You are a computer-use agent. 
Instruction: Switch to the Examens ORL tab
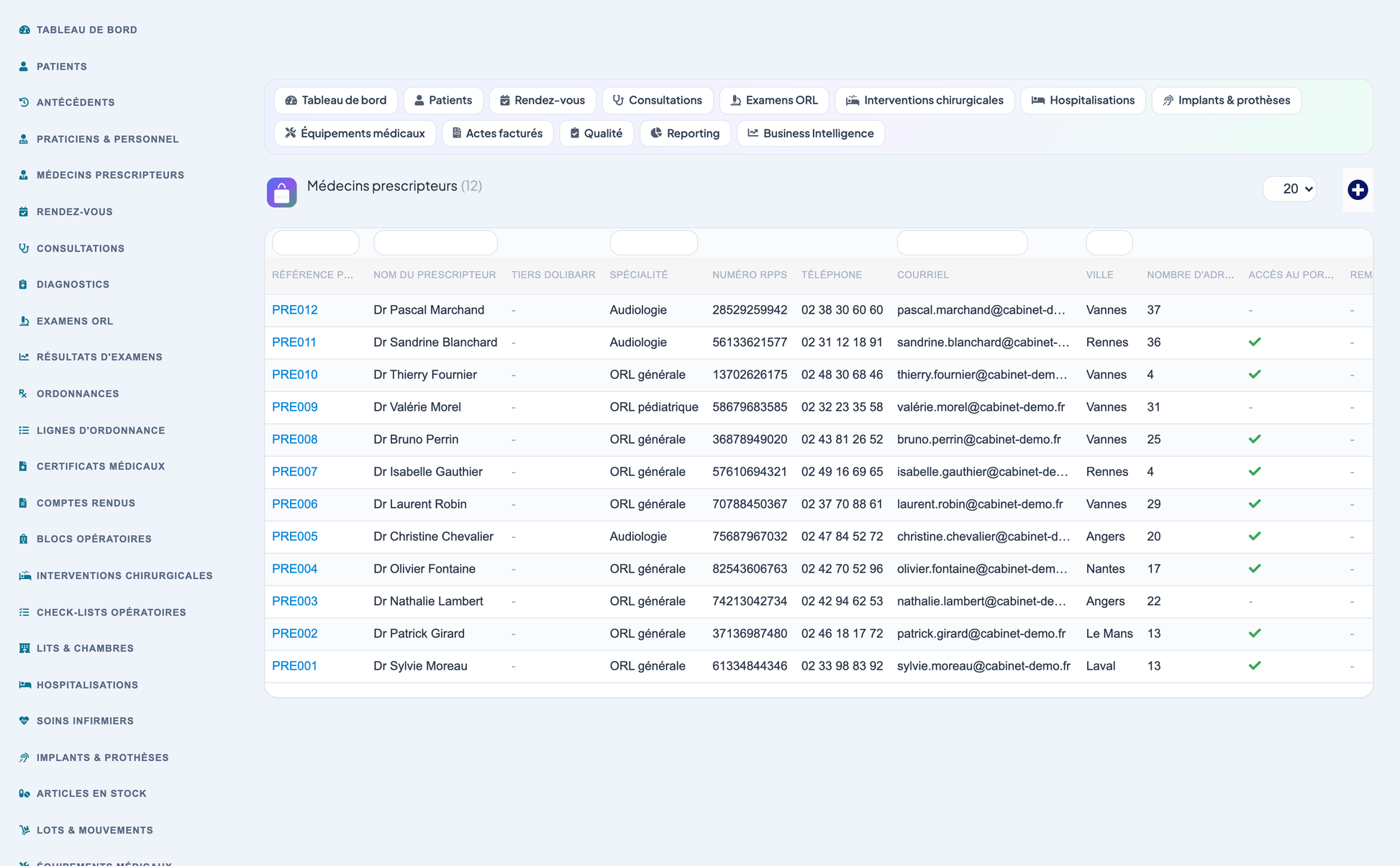(774, 100)
